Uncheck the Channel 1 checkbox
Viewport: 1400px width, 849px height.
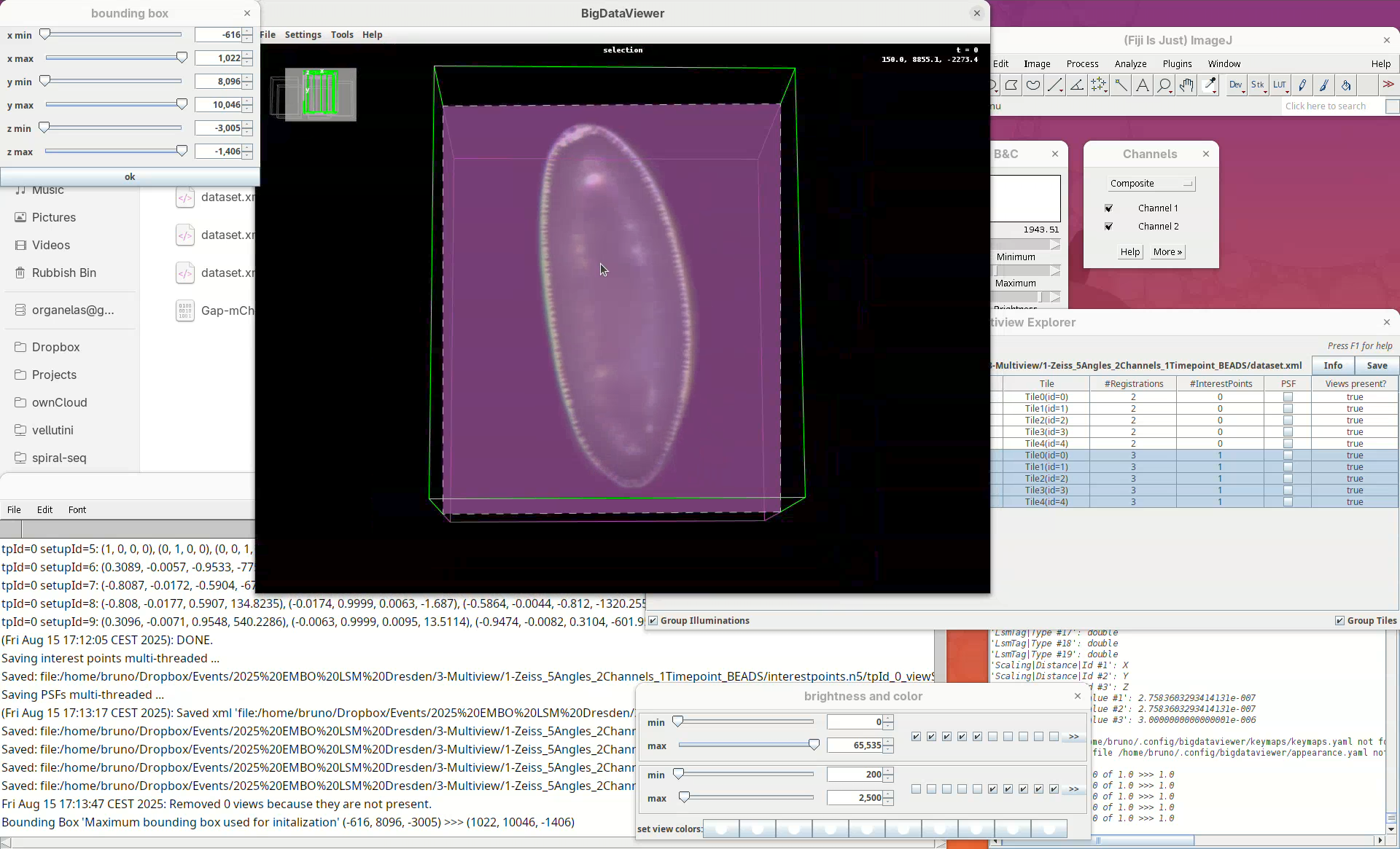coord(1109,208)
